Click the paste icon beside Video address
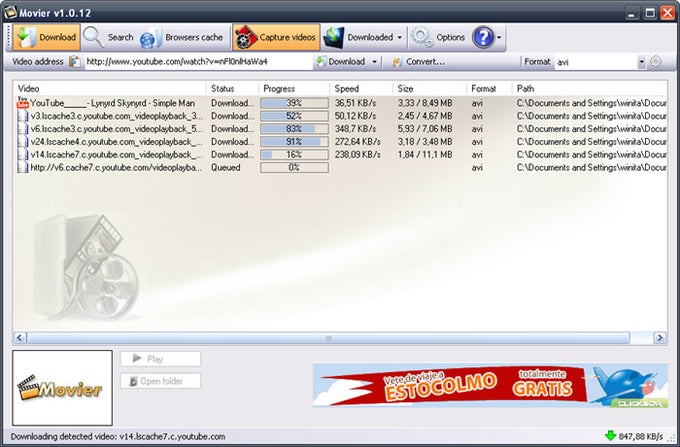The width and height of the screenshot is (680, 447). coord(75,62)
